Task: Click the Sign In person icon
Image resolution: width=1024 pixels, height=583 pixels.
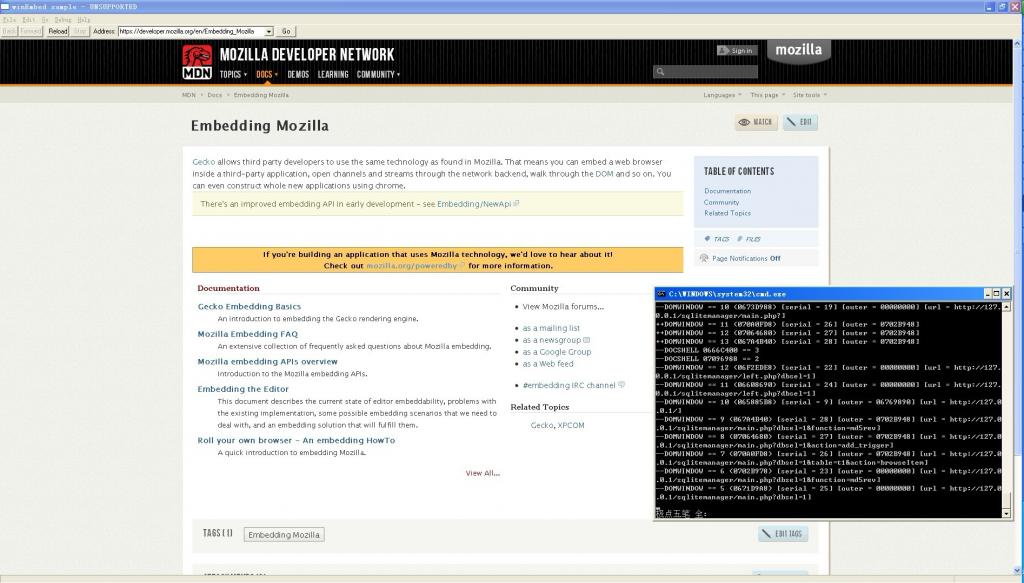Action: click(x=721, y=50)
